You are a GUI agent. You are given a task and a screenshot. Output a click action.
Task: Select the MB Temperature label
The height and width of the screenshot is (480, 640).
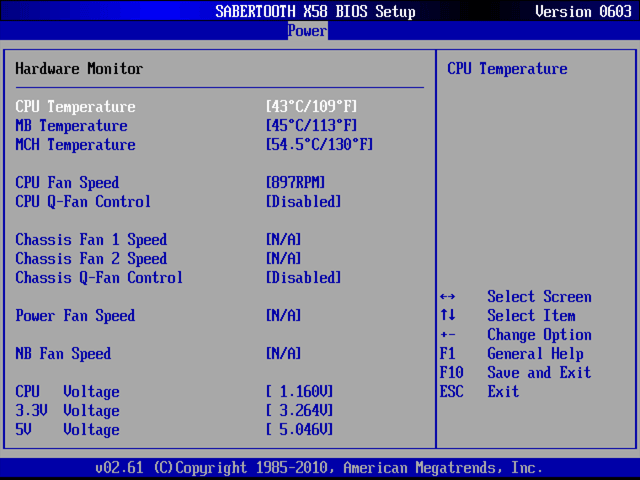pyautogui.click(x=71, y=126)
